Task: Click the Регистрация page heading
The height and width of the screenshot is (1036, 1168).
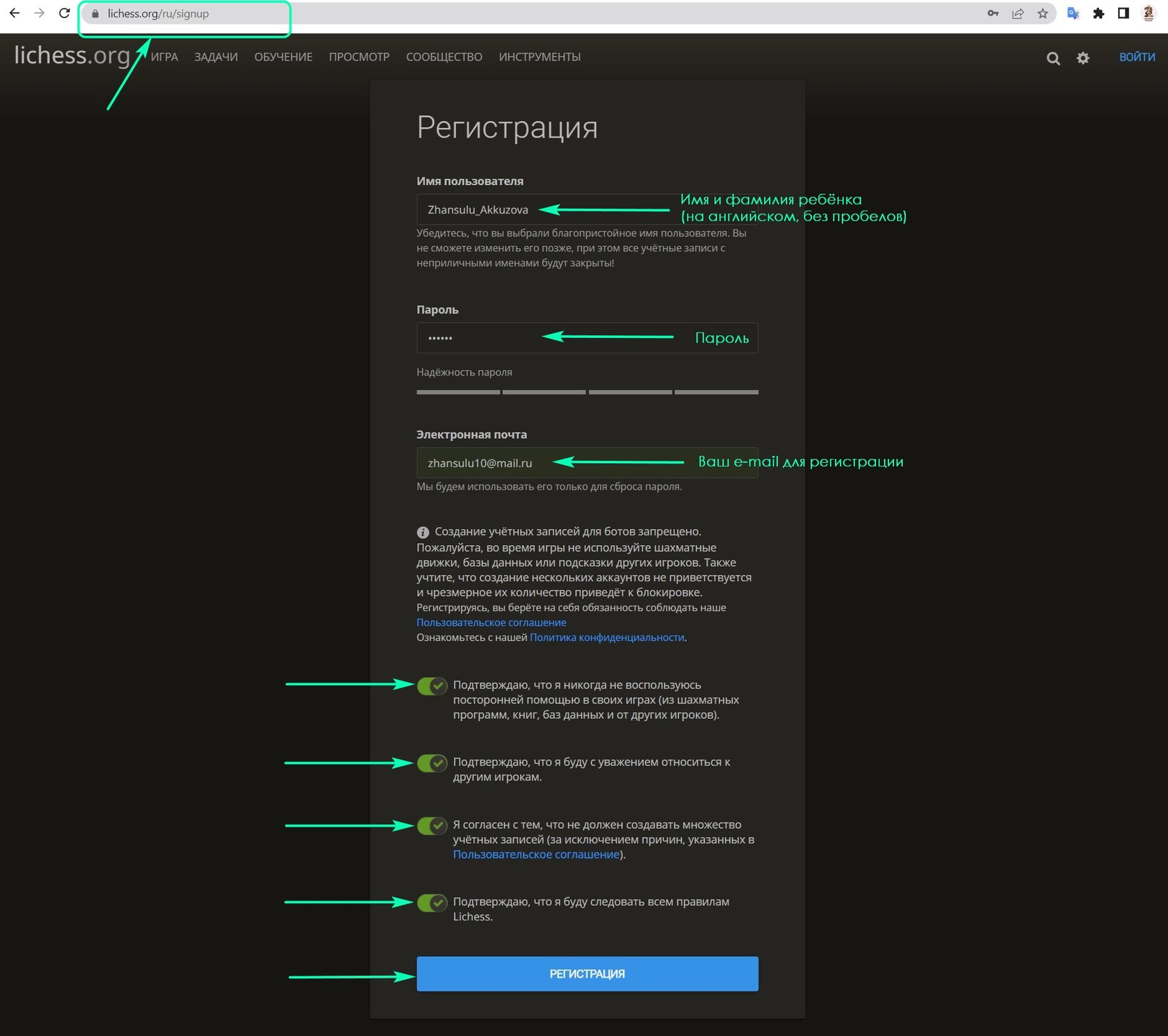Action: (508, 128)
